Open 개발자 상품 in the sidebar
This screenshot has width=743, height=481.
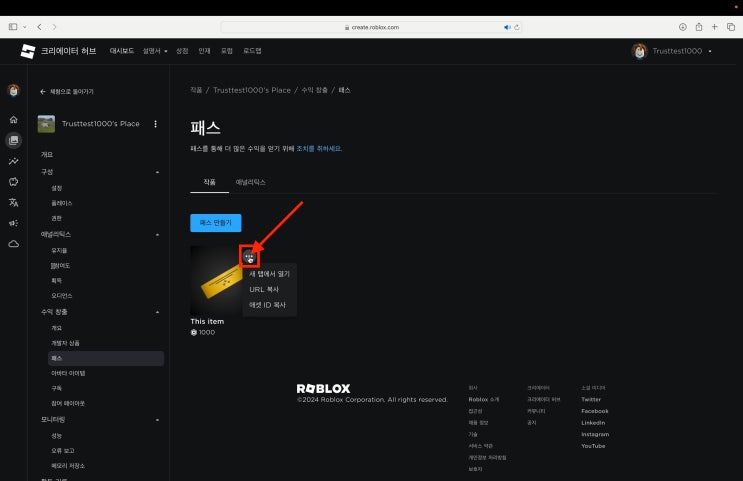coord(65,343)
